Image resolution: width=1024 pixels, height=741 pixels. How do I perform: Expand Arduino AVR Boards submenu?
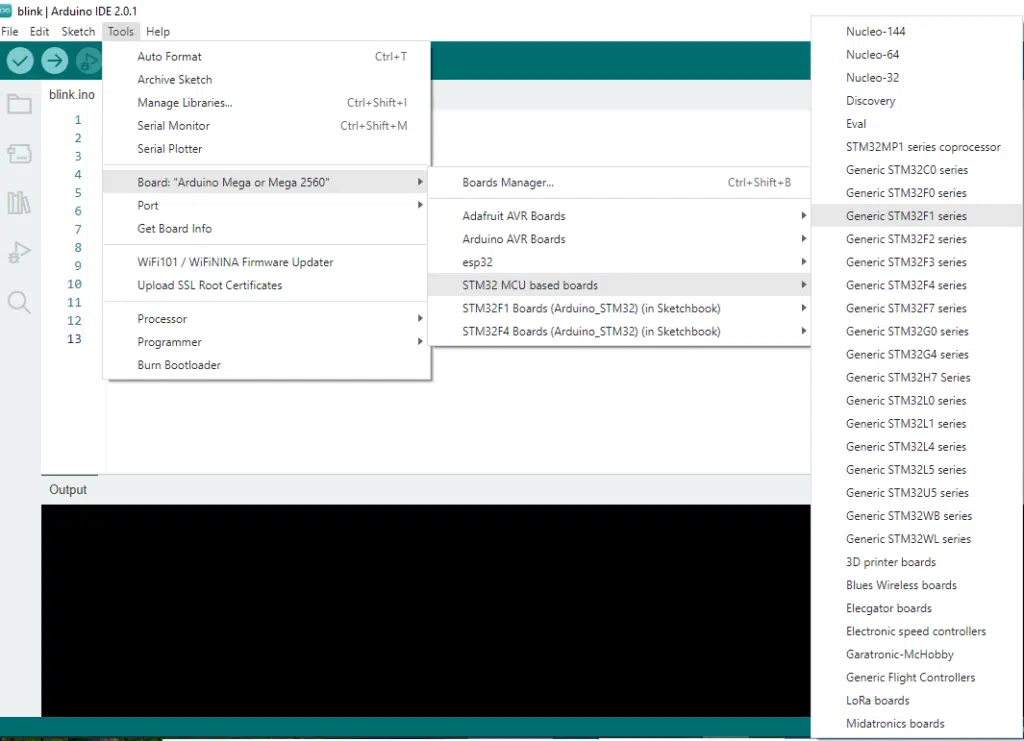pos(619,239)
